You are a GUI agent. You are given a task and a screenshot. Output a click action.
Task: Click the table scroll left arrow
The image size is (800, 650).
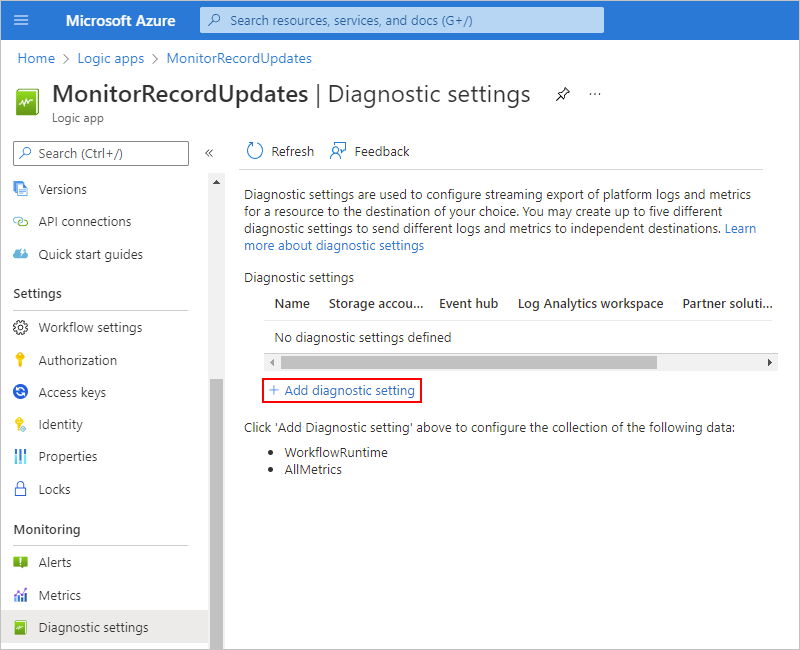click(272, 362)
